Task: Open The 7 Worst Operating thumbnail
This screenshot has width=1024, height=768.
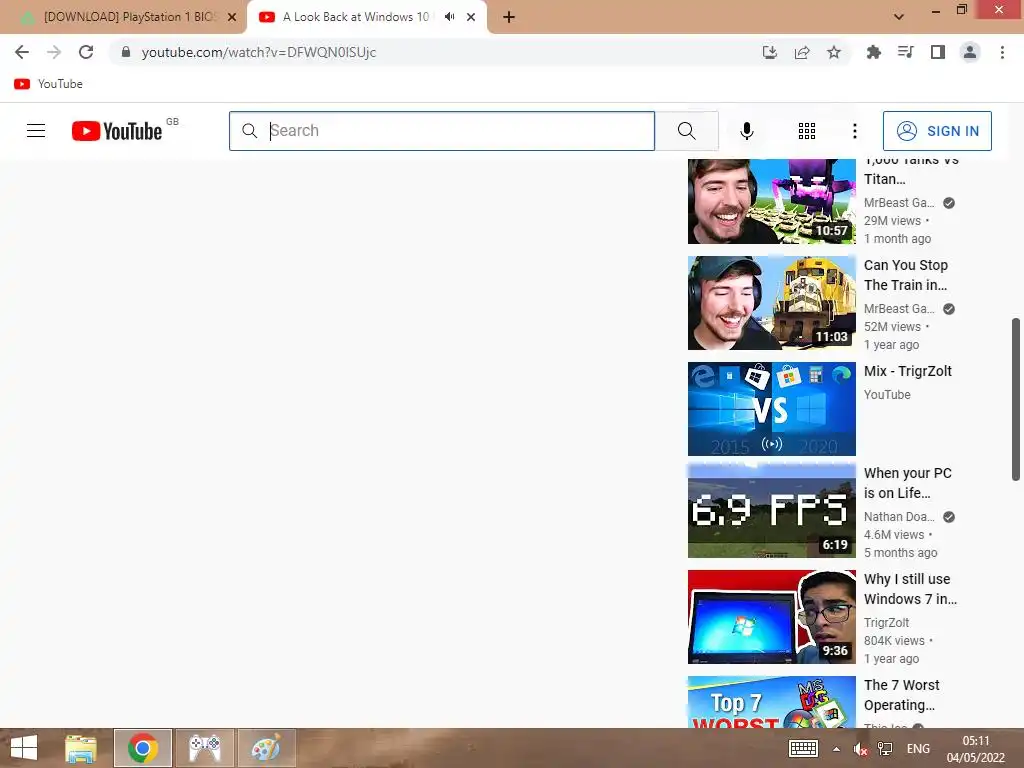Action: [x=771, y=702]
